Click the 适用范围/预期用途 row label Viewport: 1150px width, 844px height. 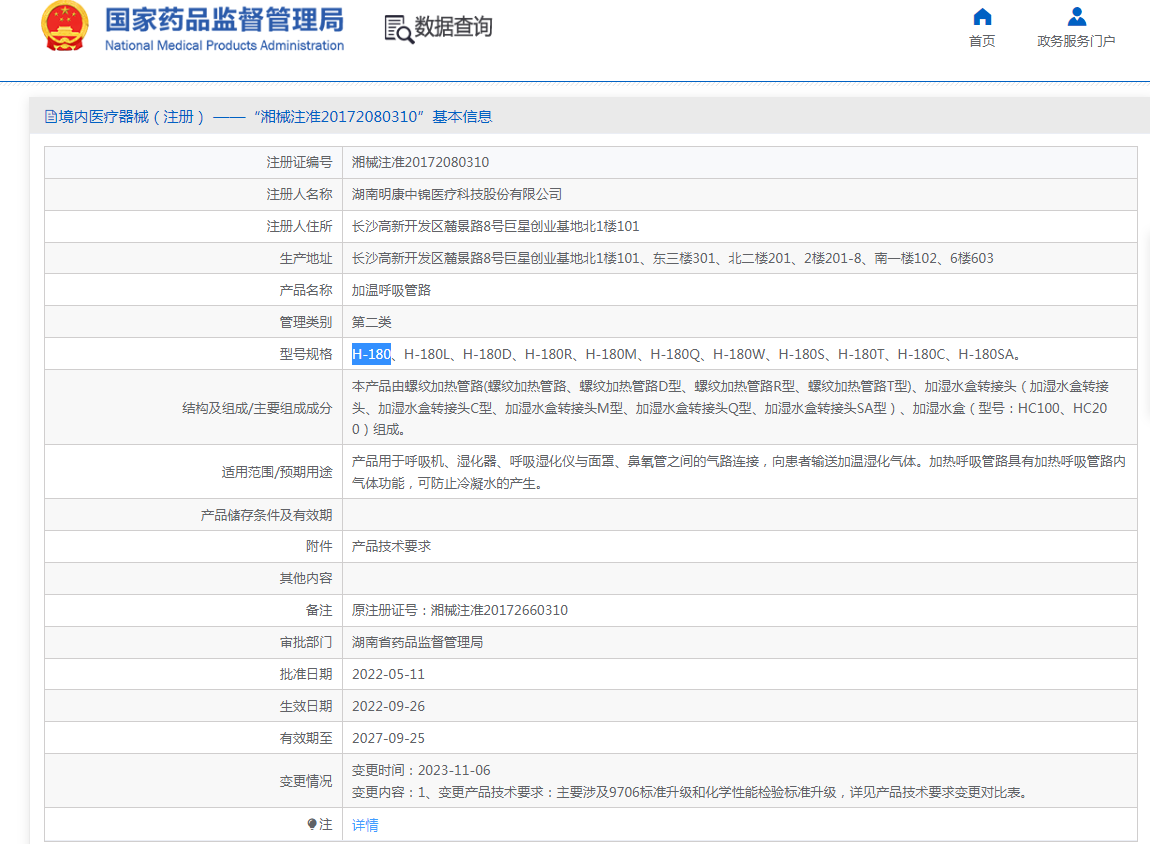pyautogui.click(x=277, y=472)
